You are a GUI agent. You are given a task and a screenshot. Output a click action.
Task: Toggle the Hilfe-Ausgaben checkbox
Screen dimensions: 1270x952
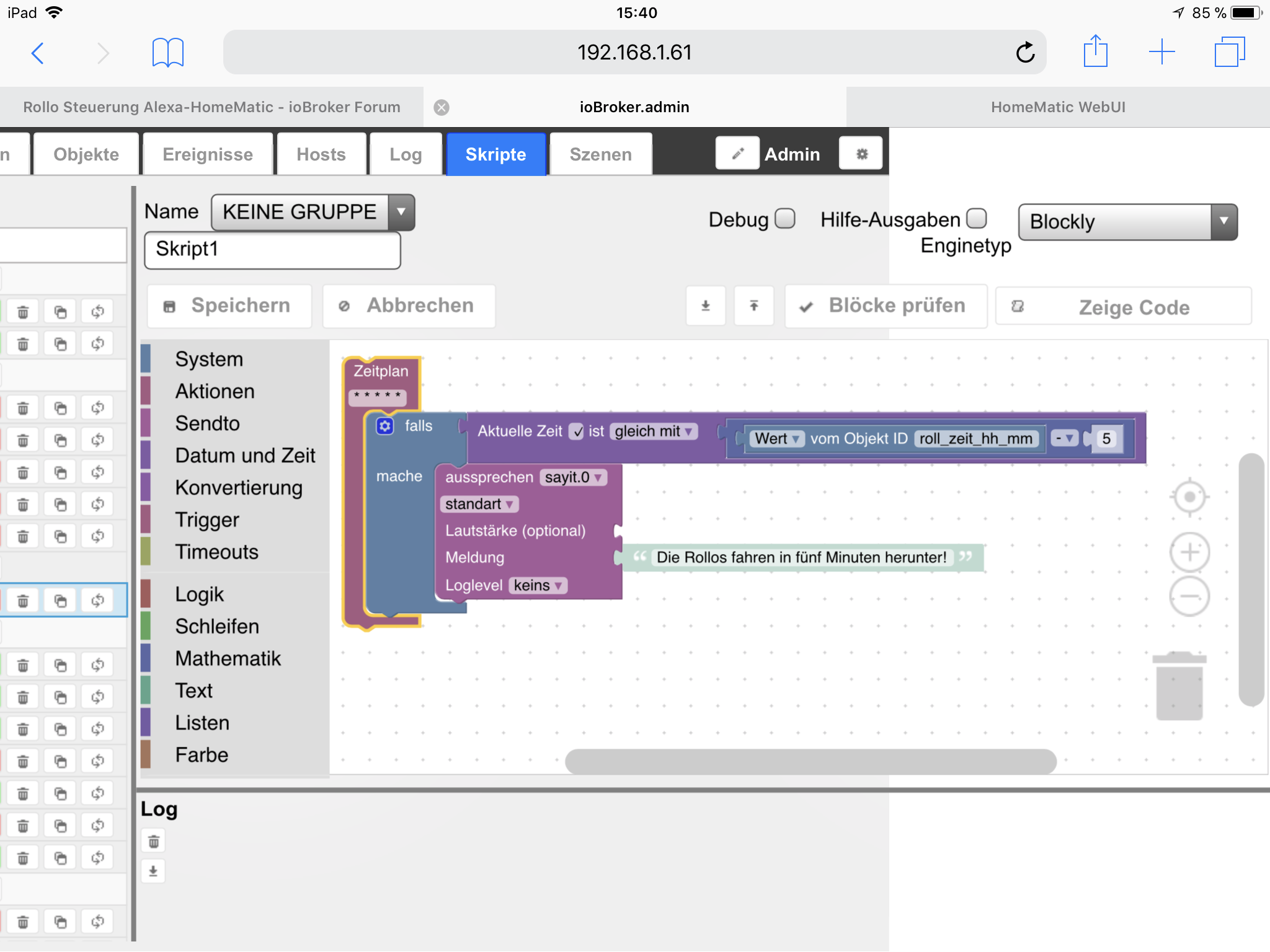click(977, 219)
